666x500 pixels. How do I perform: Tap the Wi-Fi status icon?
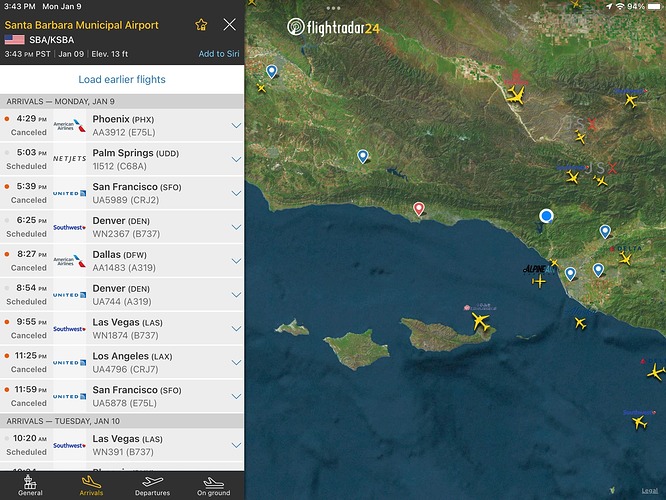[621, 6]
